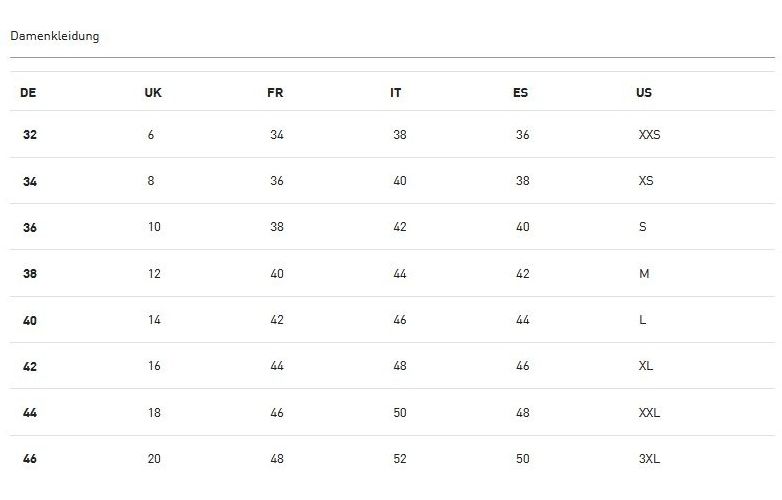Image resolution: width=782 pixels, height=500 pixels.
Task: Click the XXS size cell
Action: tap(649, 135)
